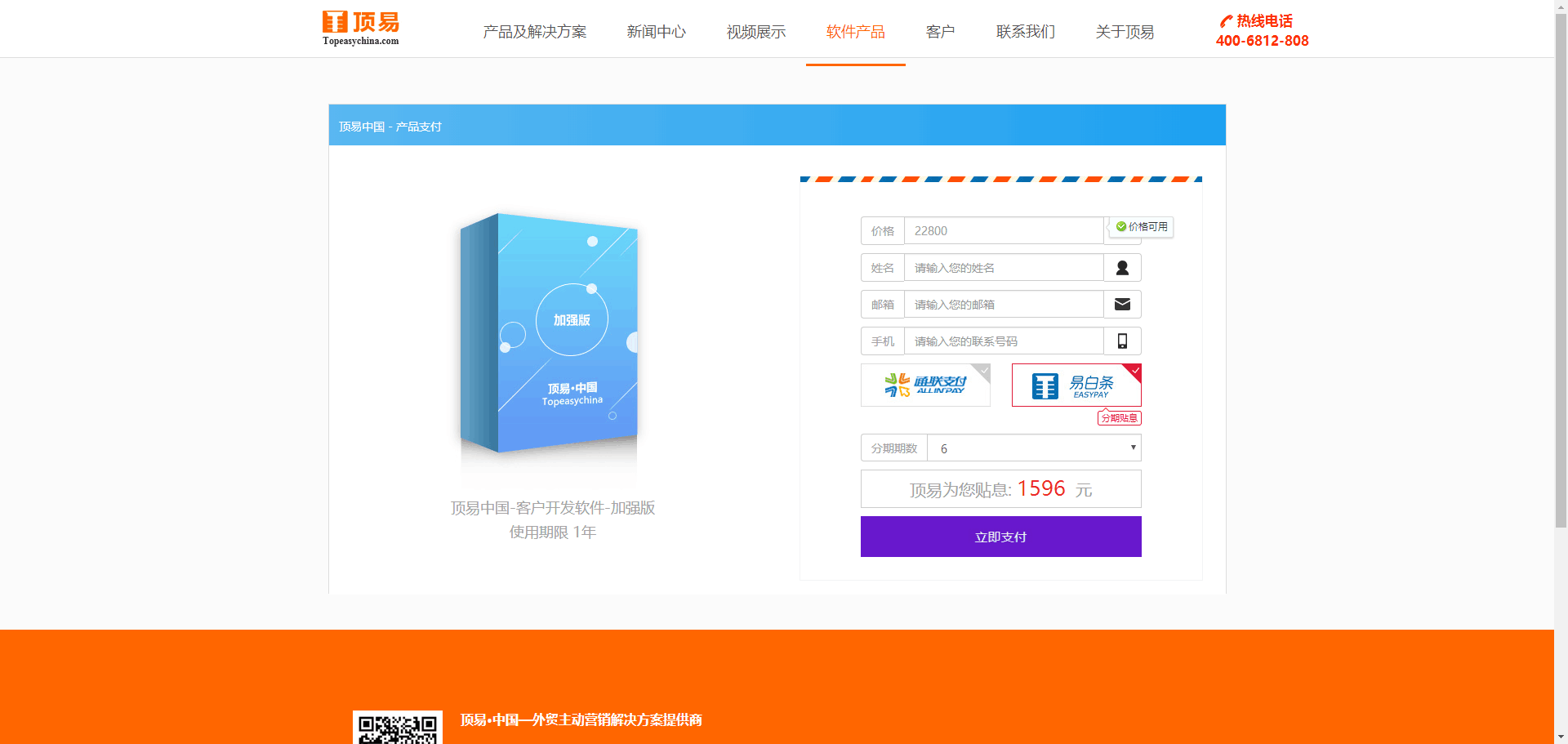Image resolution: width=1568 pixels, height=744 pixels.
Task: Click the 使用期限 1年 text
Action: (x=553, y=532)
